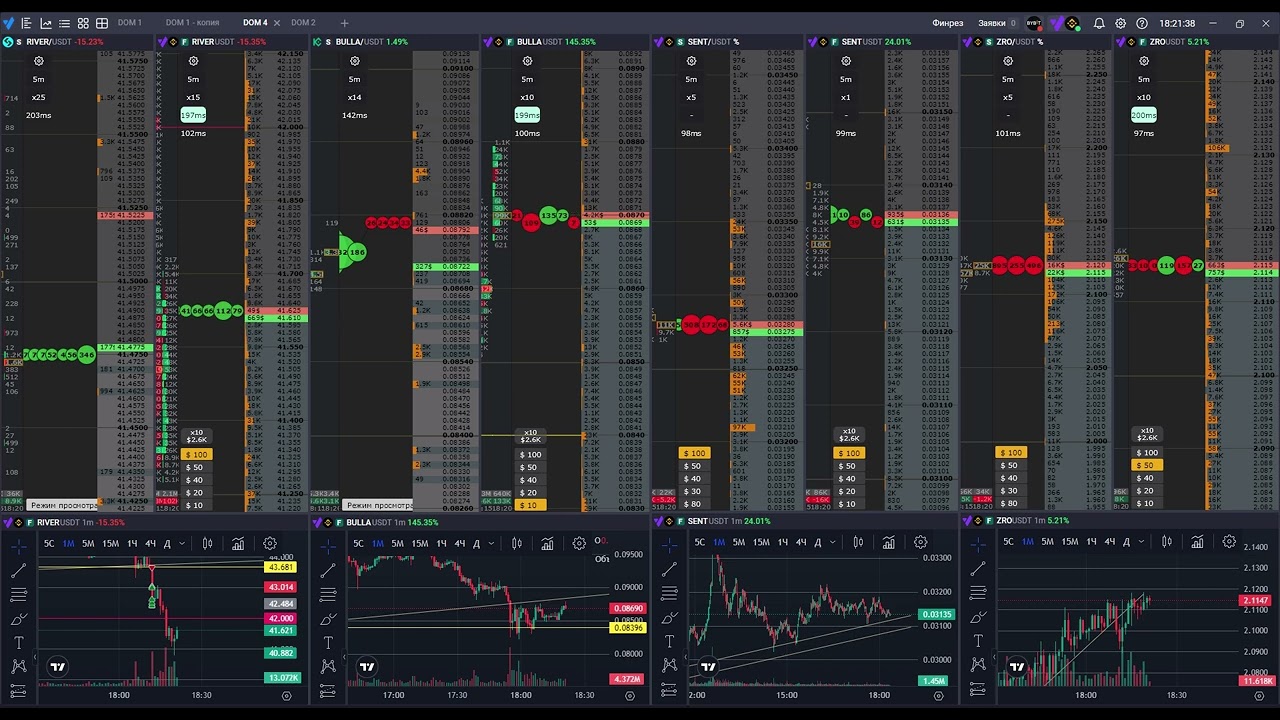Viewport: 1280px width, 720px height.
Task: Switch to the DOM 1 workspace tab
Action: 129,23
